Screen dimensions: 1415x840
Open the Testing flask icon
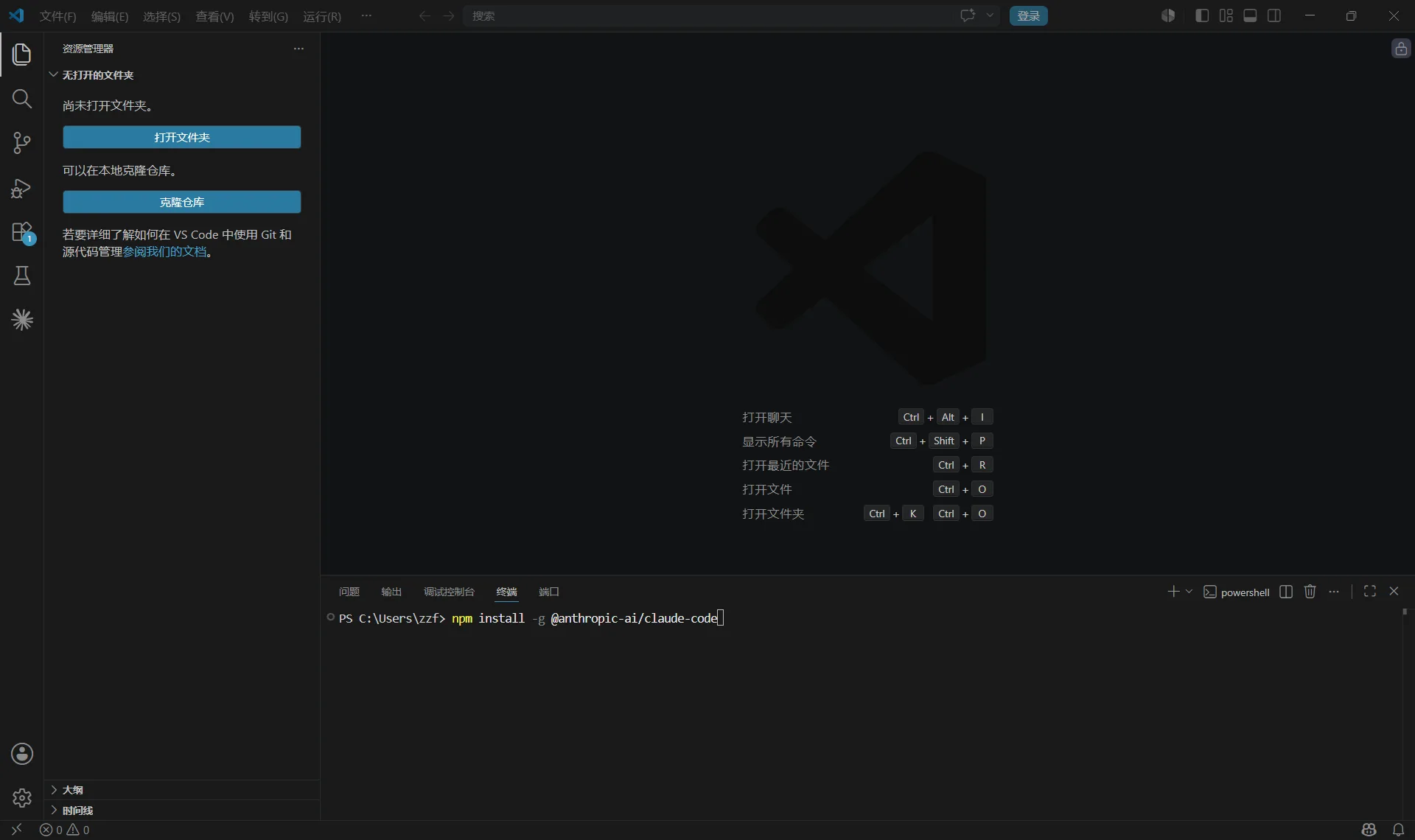pos(22,276)
